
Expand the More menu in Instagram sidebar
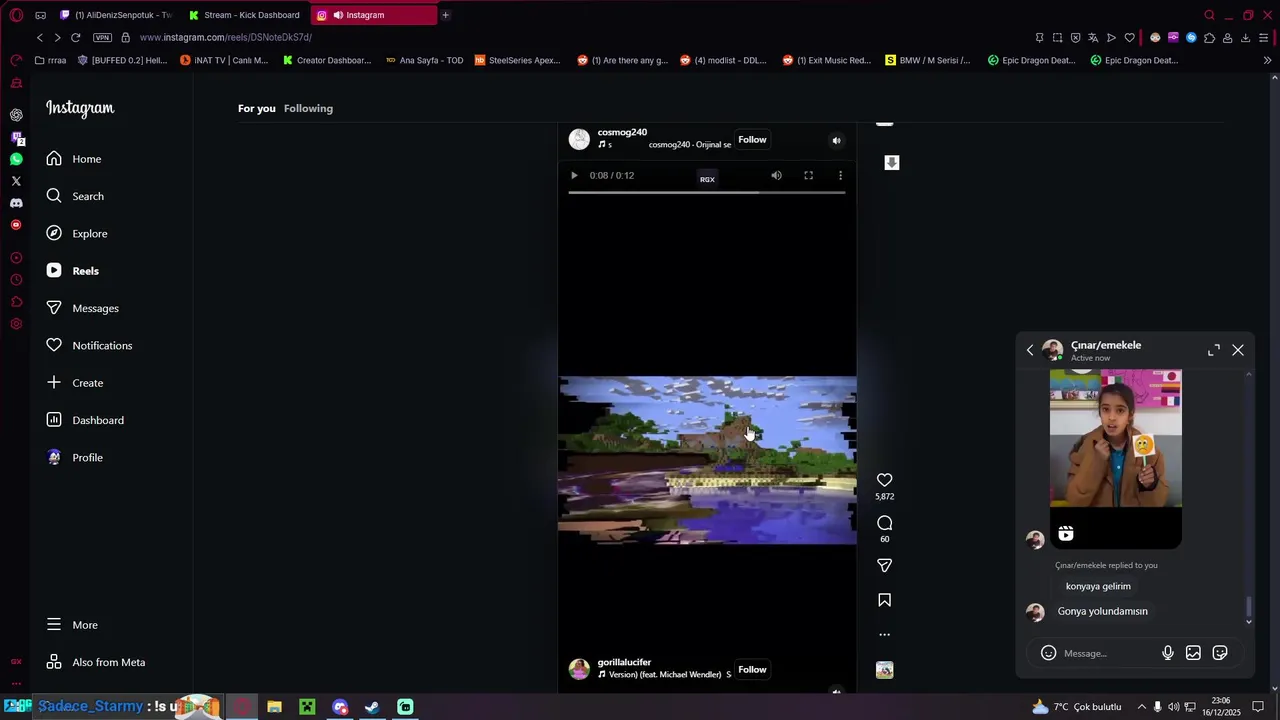[71, 625]
